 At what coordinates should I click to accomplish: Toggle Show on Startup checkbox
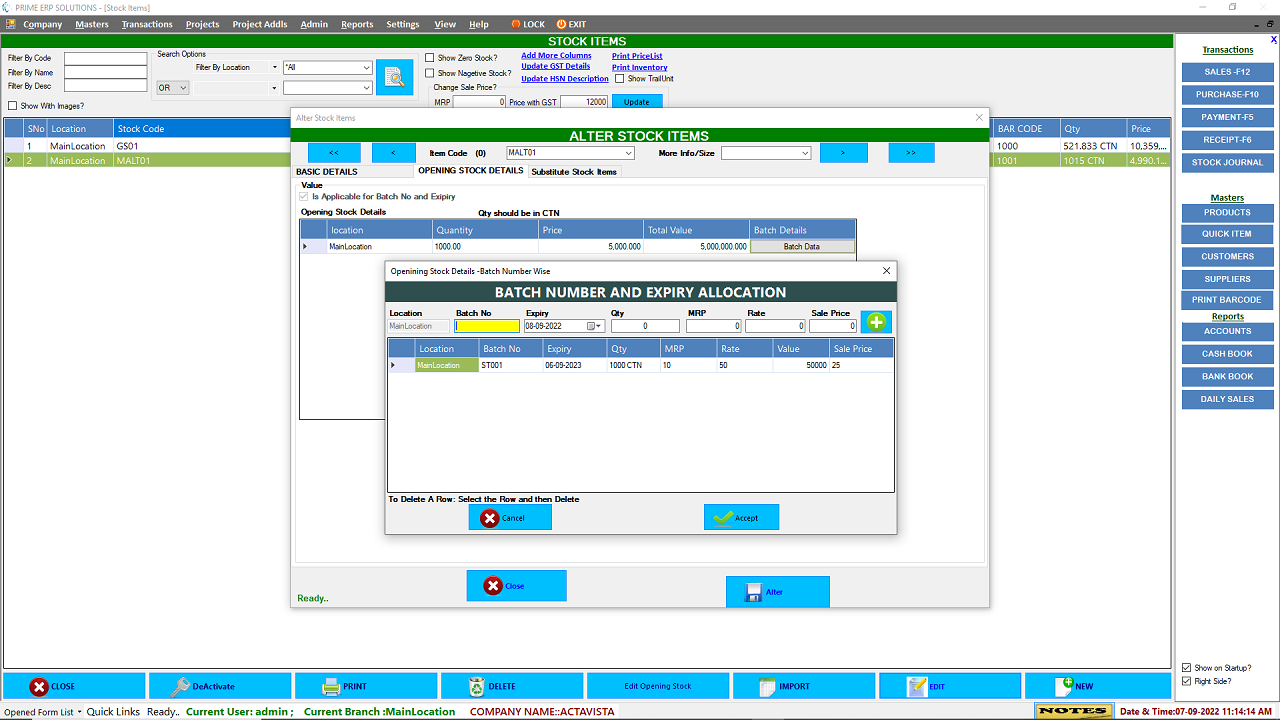[x=1187, y=668]
